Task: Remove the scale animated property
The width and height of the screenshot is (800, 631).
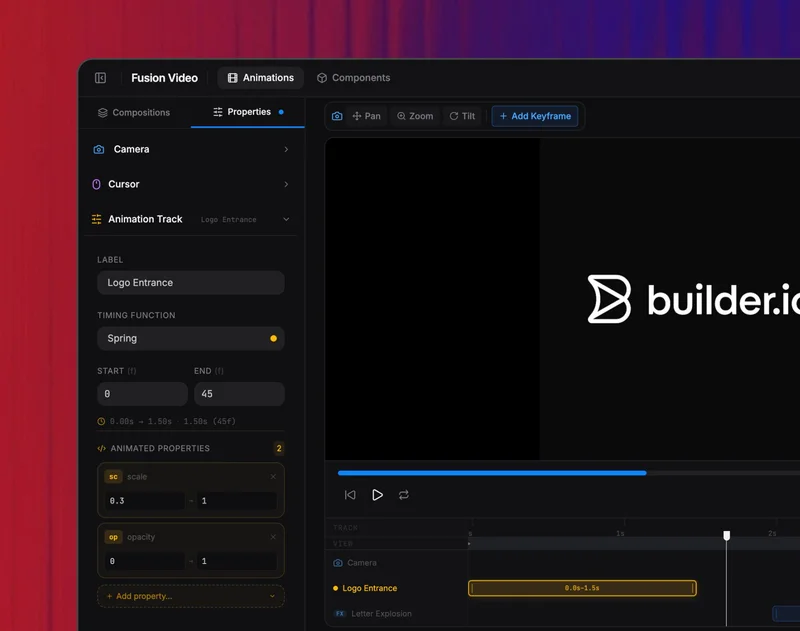Action: 273,477
